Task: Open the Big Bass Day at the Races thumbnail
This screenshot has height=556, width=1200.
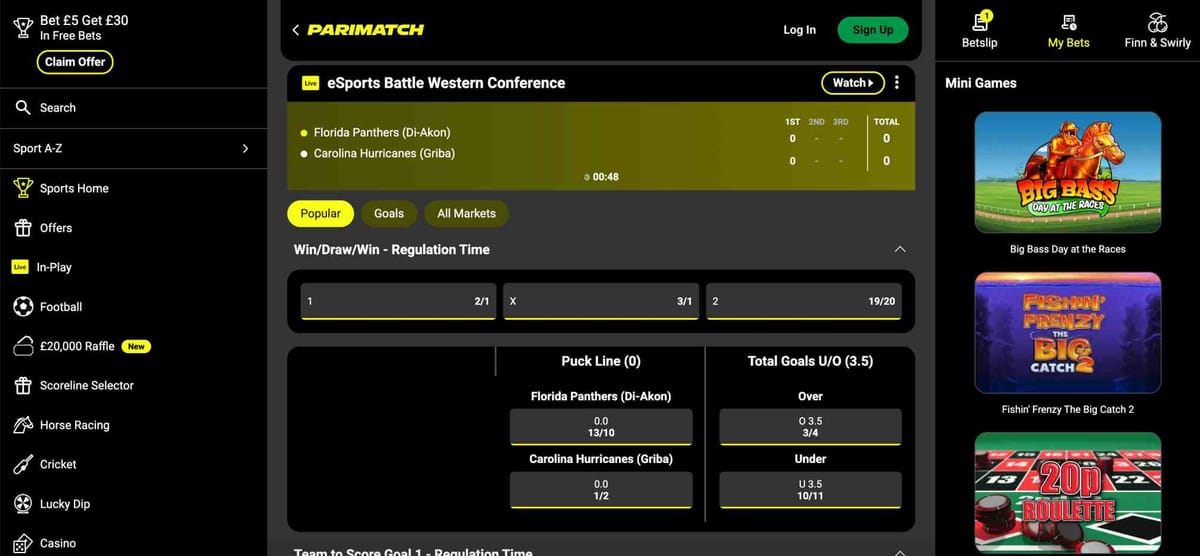Action: click(x=1067, y=174)
